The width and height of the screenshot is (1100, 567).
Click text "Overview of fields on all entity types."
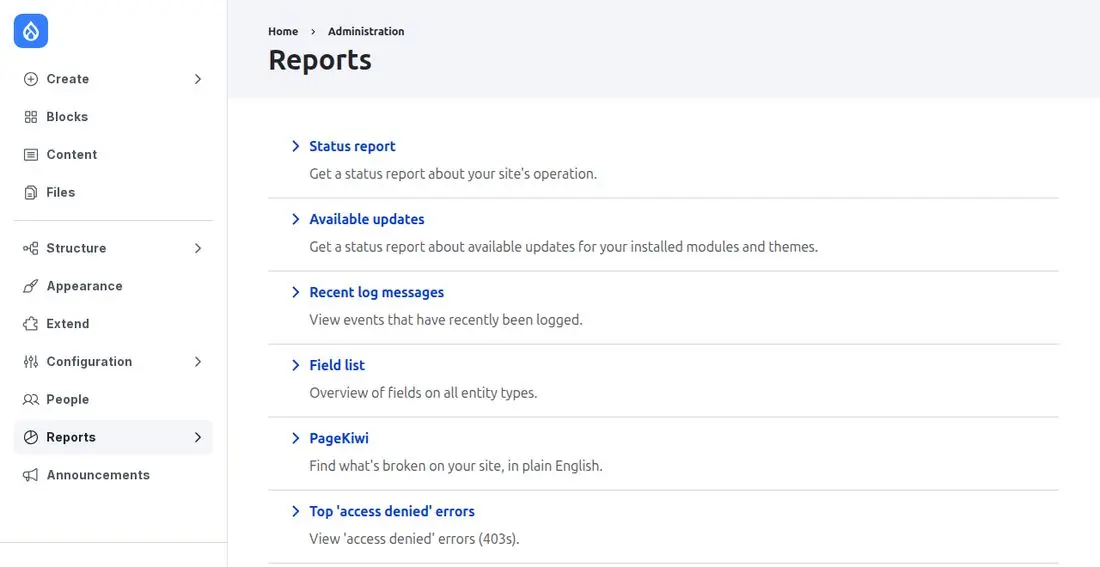tap(423, 393)
